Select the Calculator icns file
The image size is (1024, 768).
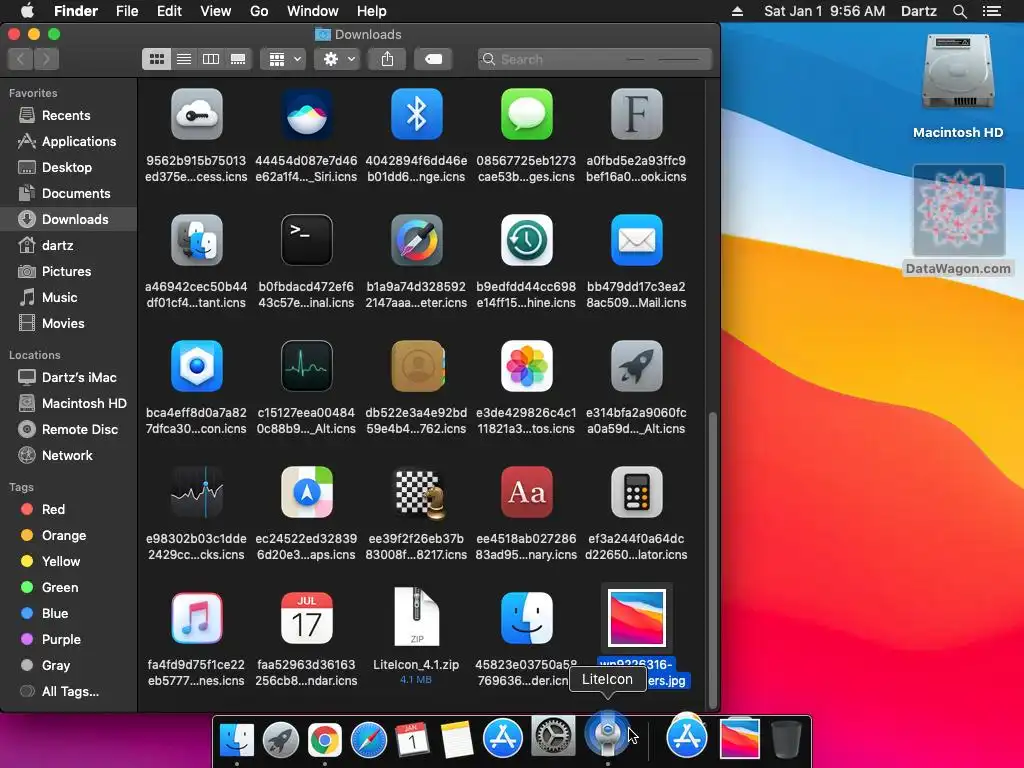click(x=637, y=492)
